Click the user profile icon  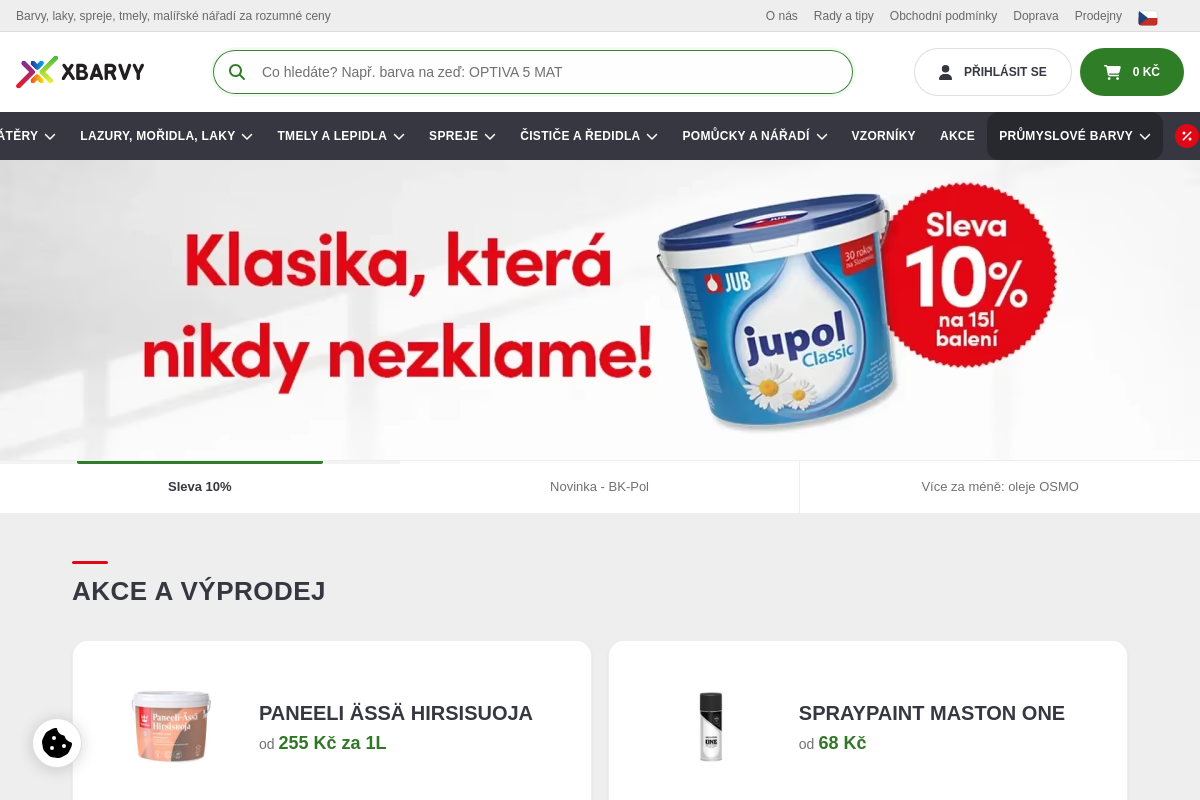point(945,72)
